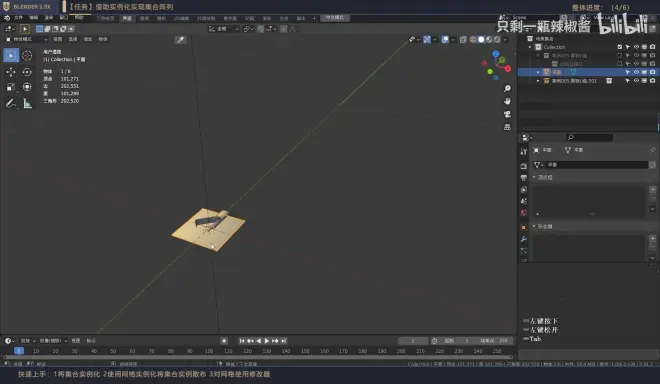Click frame 100 on the timeline ruler
Viewport: 660px width, 384px height.
point(209,351)
